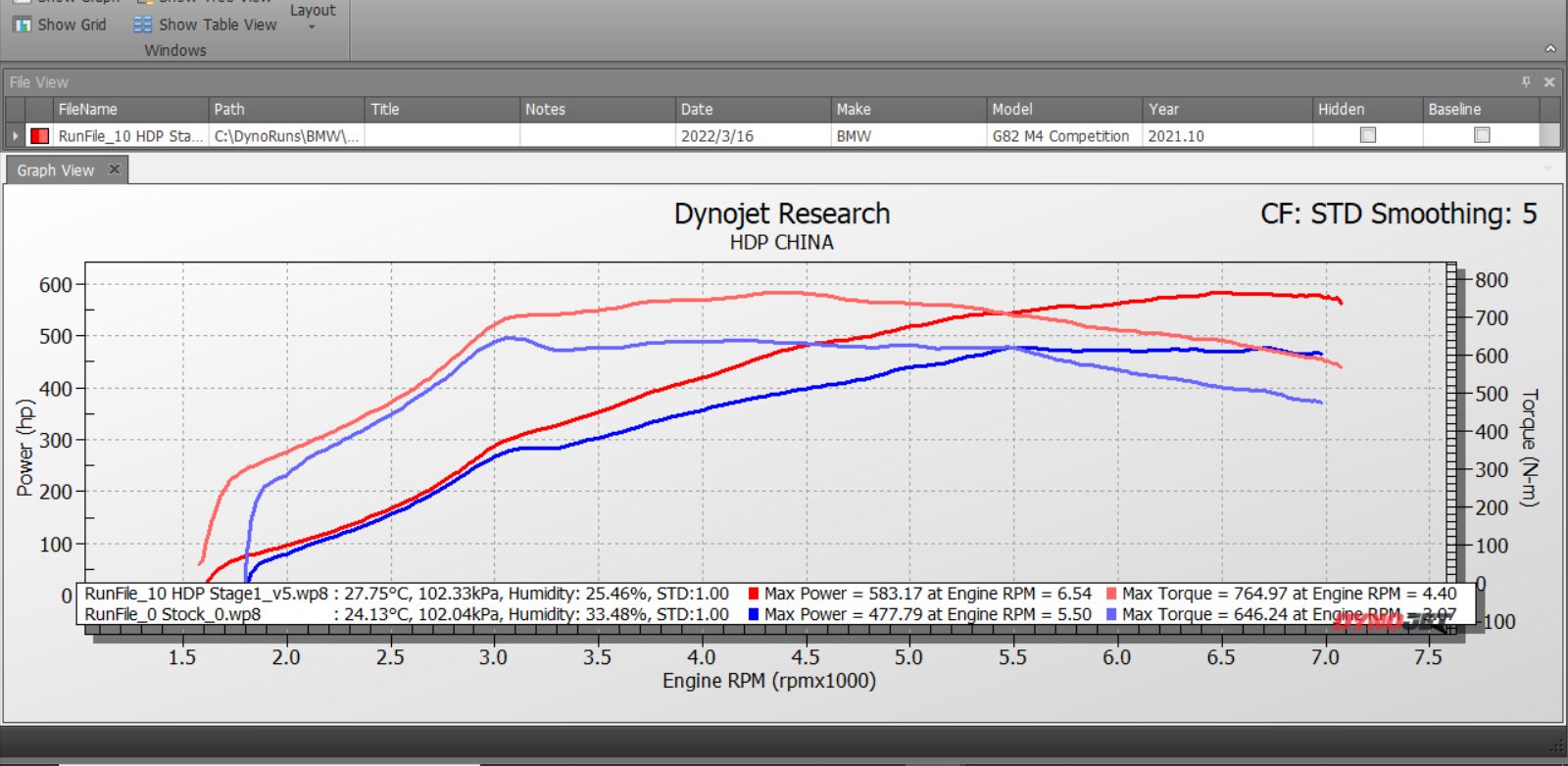The image size is (1568, 766).
Task: Select the 2021.10 year cell
Action: pyautogui.click(x=1228, y=136)
